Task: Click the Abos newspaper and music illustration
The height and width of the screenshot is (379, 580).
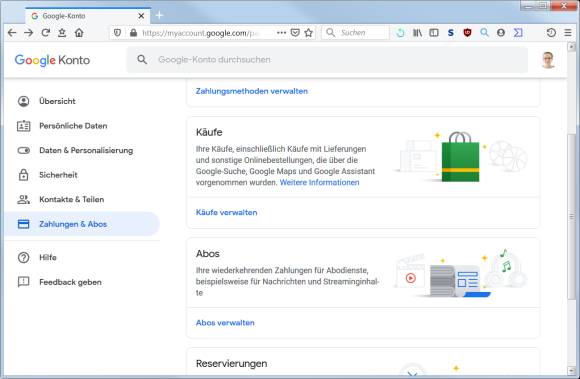Action: 461,274
